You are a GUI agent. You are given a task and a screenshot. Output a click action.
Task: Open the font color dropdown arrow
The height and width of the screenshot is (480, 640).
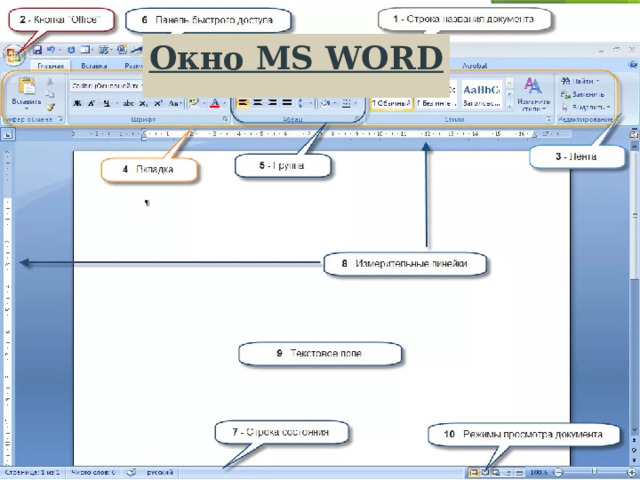[x=224, y=103]
